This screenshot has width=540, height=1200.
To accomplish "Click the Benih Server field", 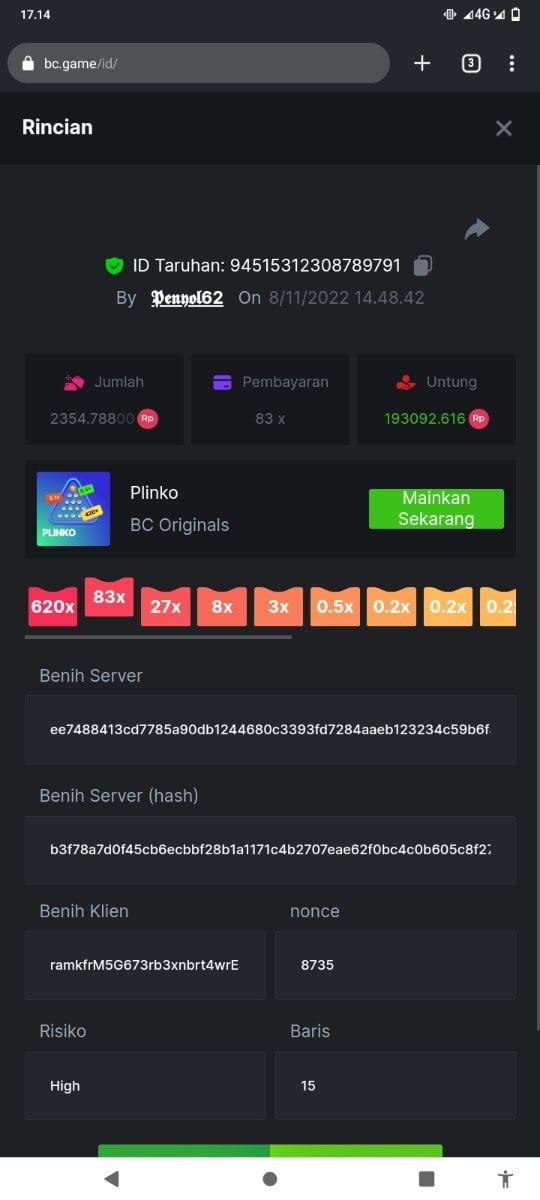I will pyautogui.click(x=270, y=730).
